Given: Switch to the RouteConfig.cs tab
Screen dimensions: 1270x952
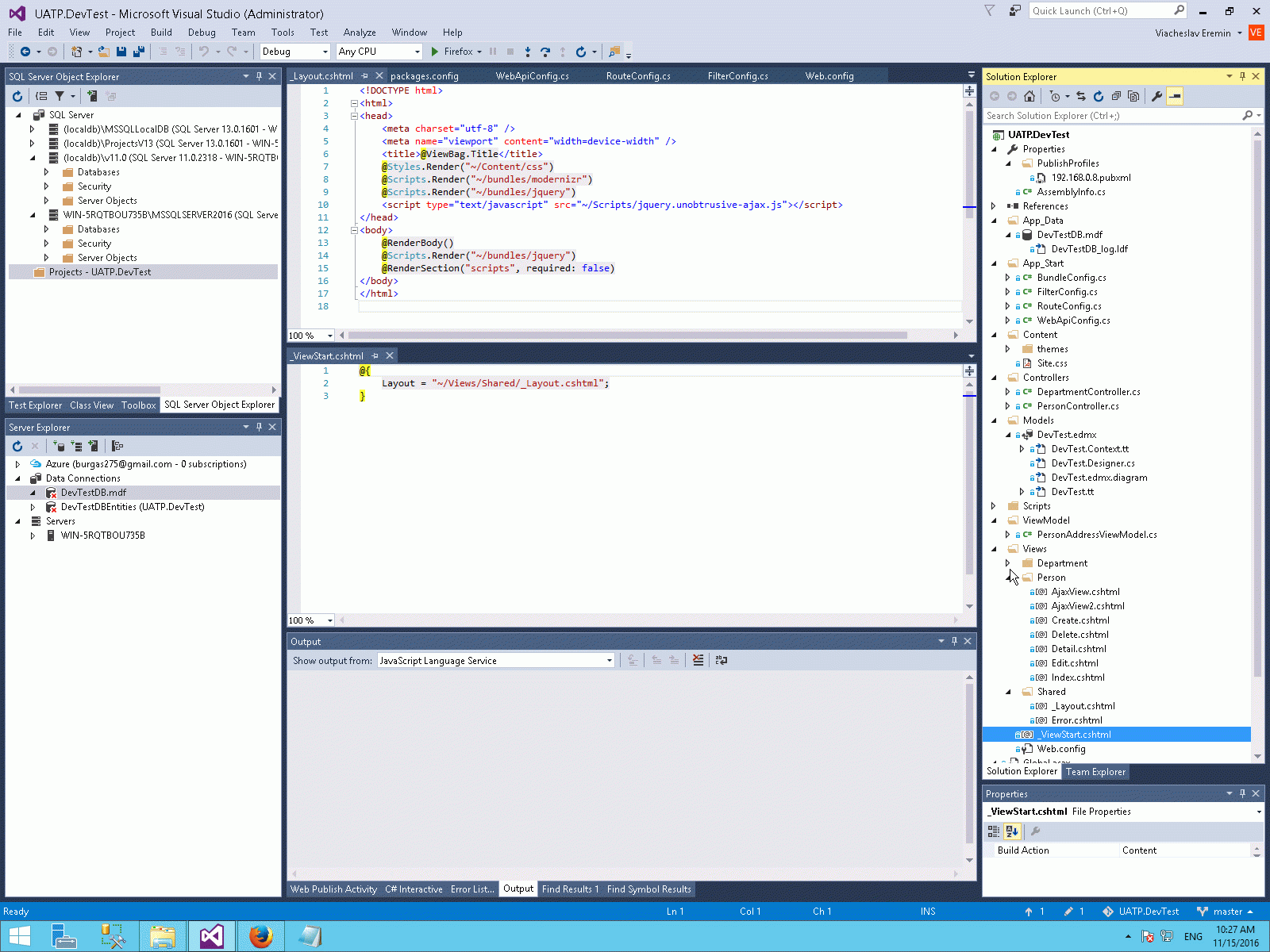Looking at the screenshot, I should pos(638,76).
